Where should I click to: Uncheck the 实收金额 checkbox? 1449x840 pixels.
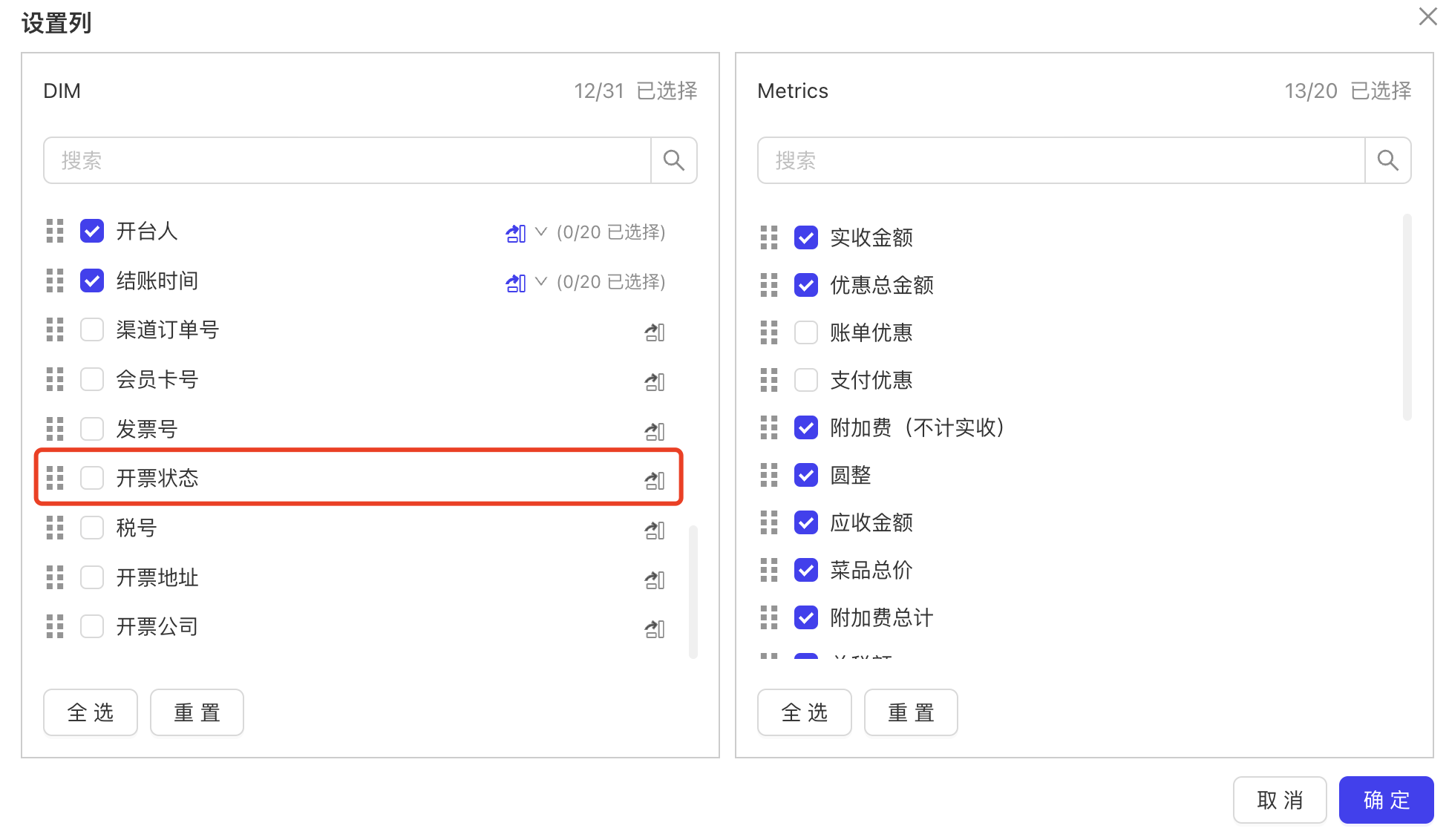click(806, 237)
